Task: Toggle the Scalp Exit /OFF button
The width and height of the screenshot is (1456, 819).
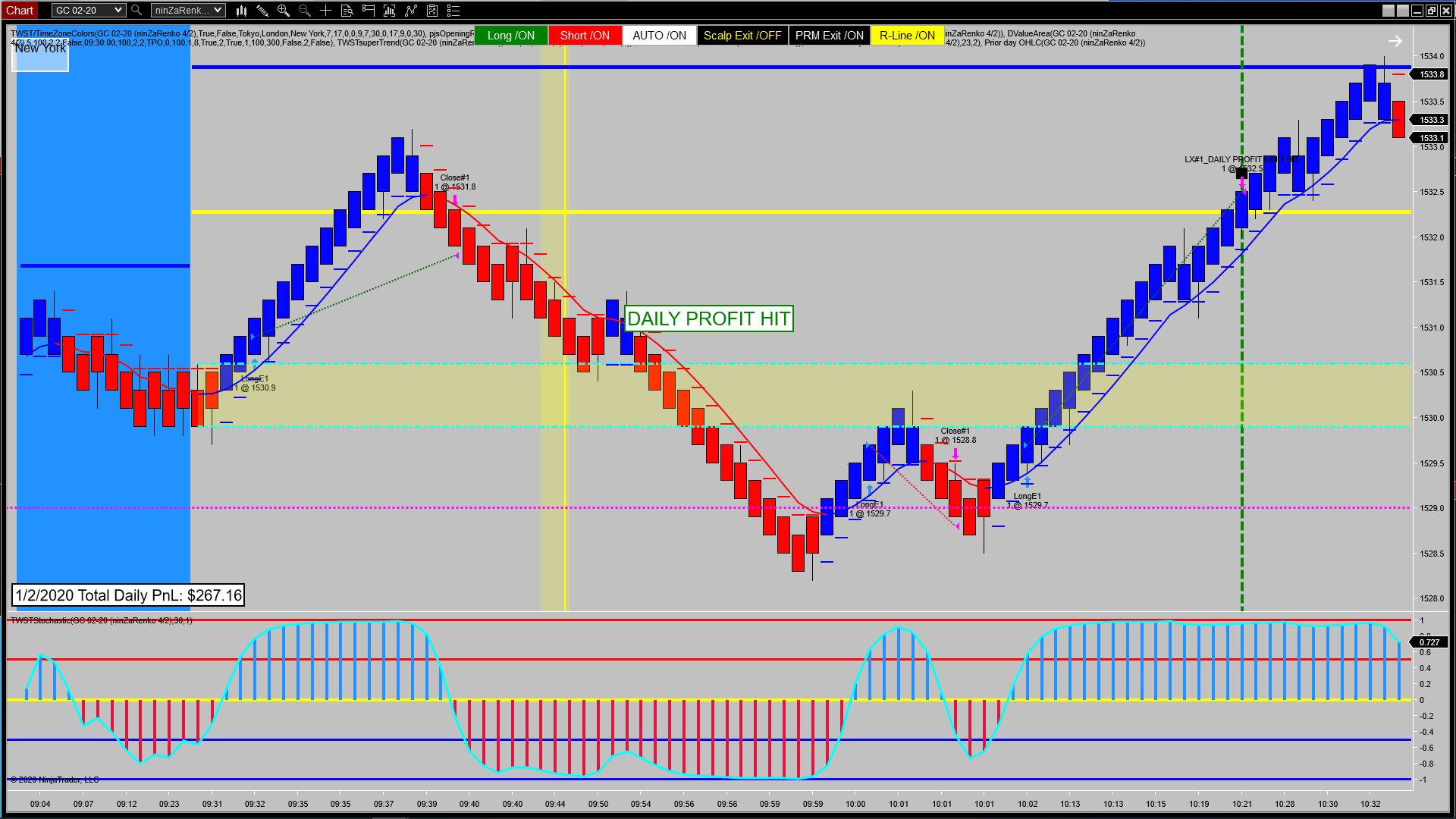Action: pyautogui.click(x=742, y=36)
